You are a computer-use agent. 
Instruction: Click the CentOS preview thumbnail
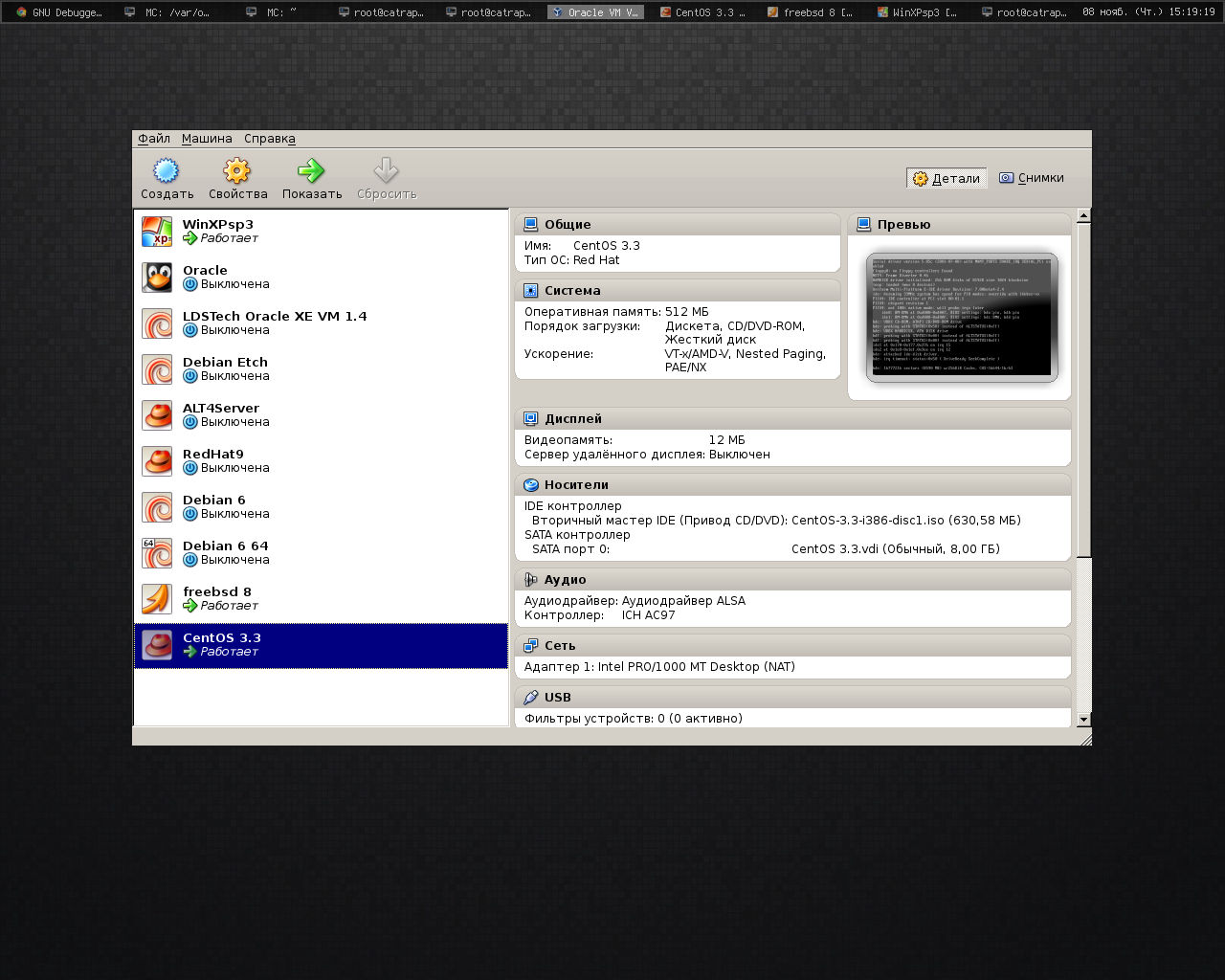961,317
